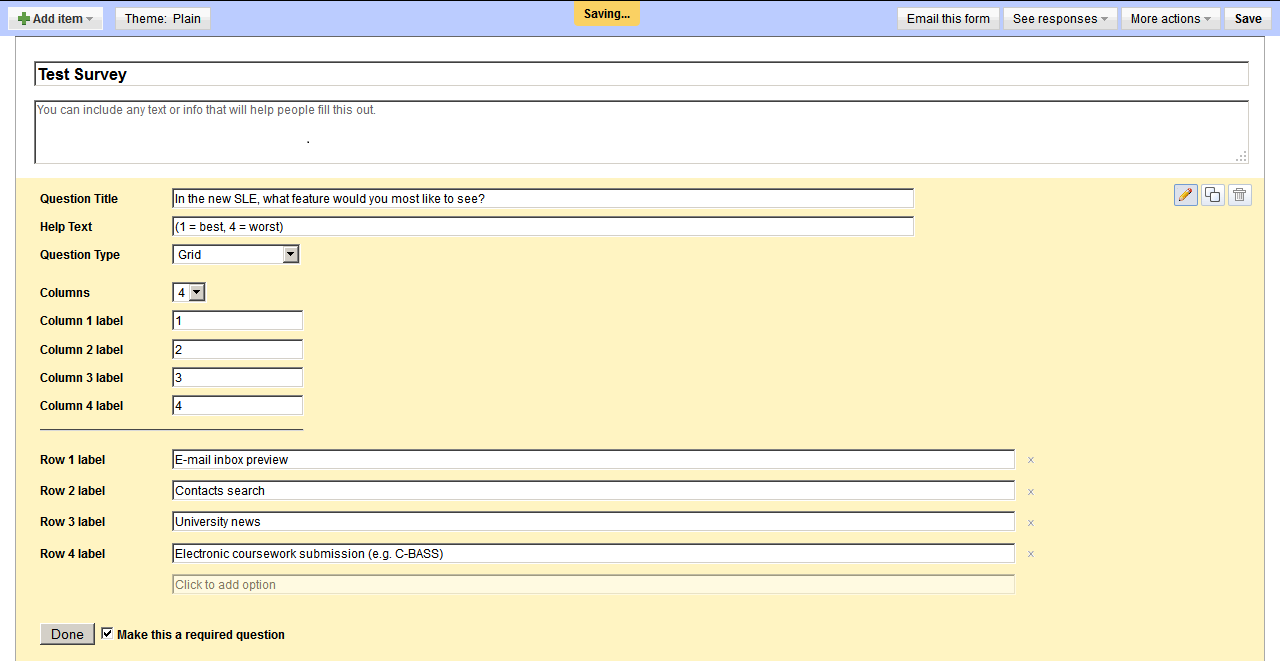The height and width of the screenshot is (661, 1280).
Task: Click the Email this form button
Action: [948, 19]
